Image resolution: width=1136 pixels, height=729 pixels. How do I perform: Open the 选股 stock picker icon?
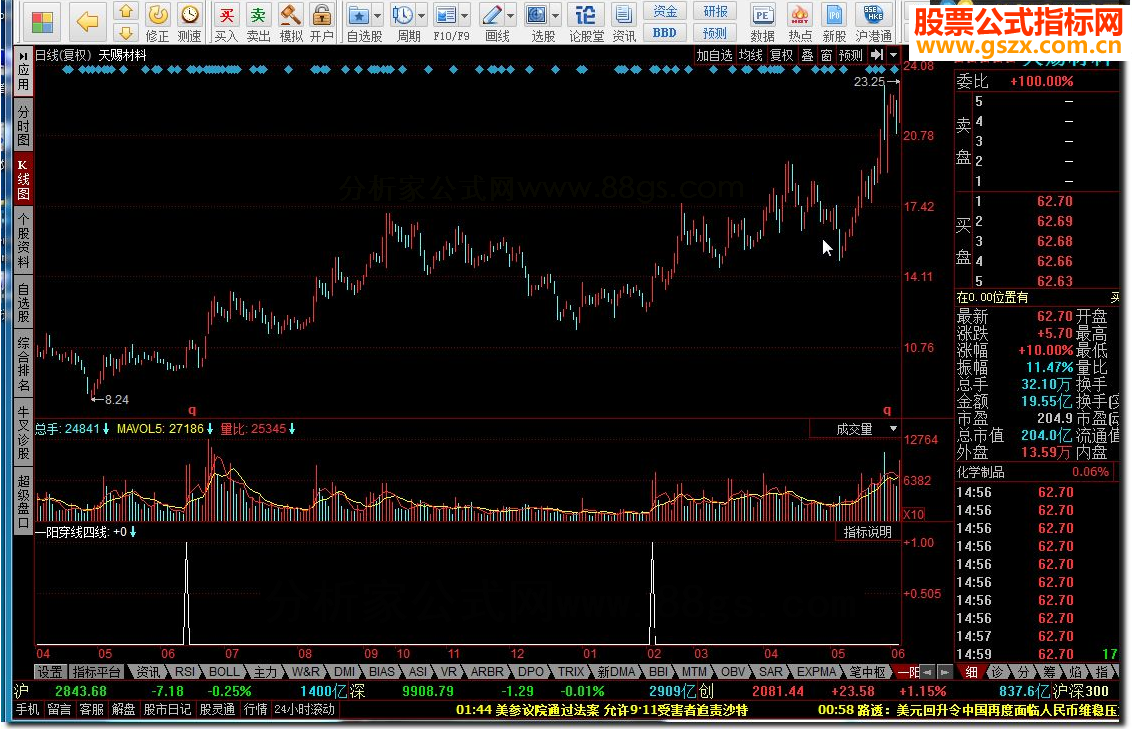tap(537, 15)
